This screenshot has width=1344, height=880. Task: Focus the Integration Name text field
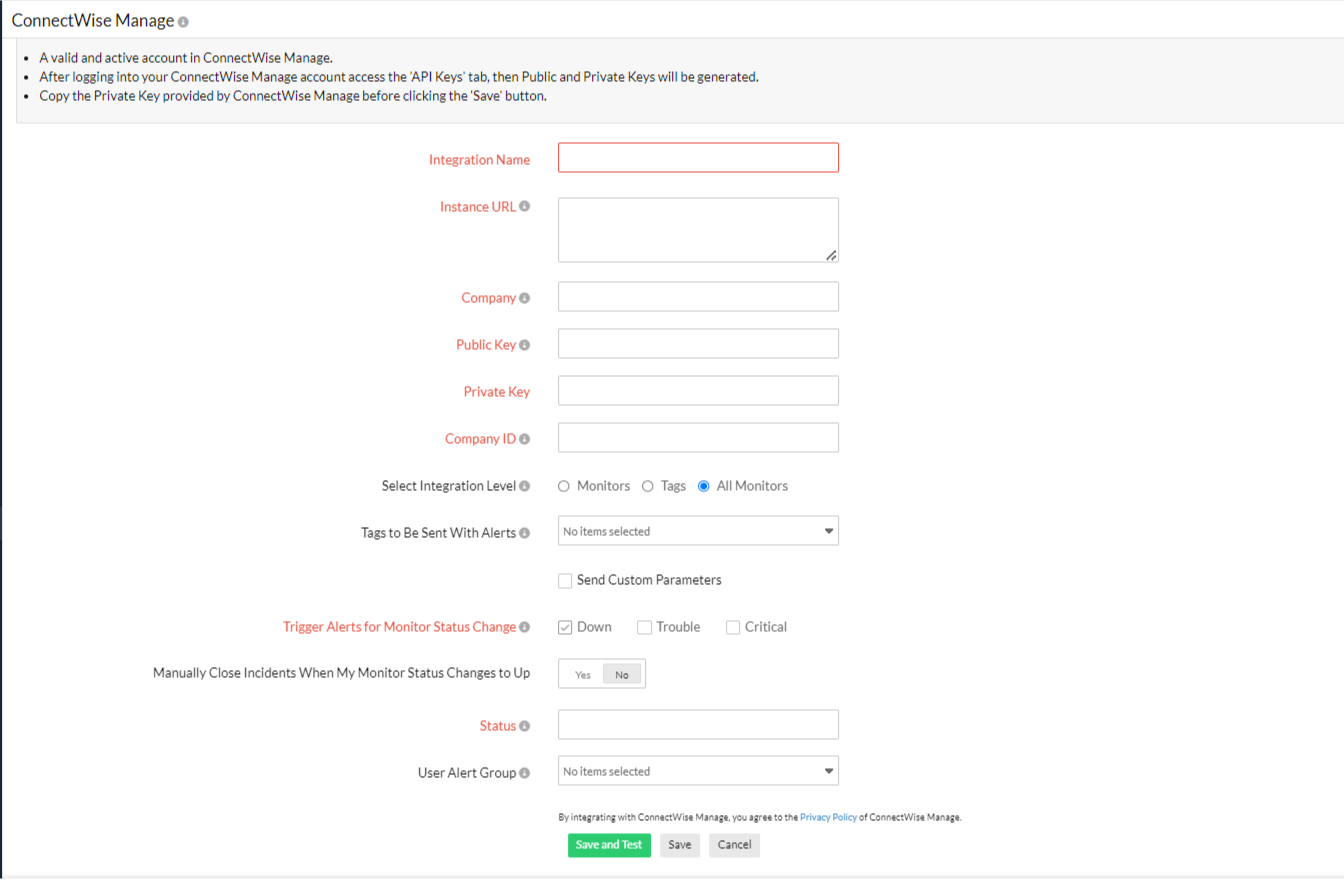point(698,158)
